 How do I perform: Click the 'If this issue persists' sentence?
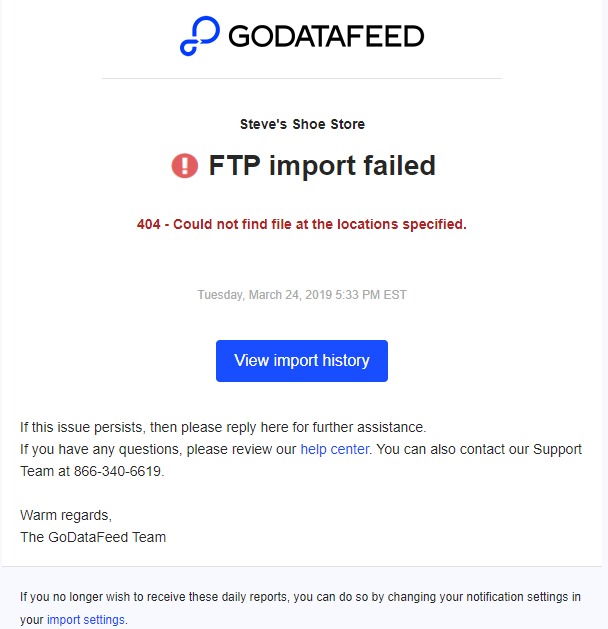tap(223, 427)
